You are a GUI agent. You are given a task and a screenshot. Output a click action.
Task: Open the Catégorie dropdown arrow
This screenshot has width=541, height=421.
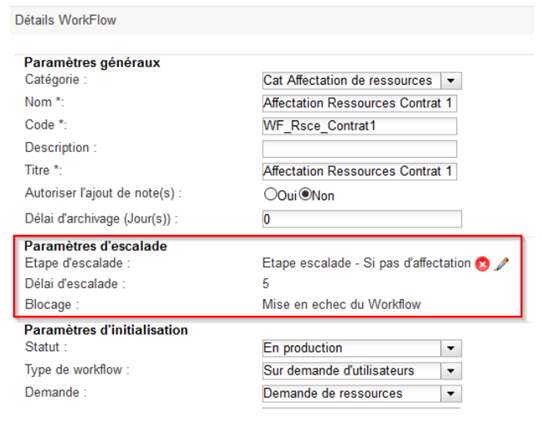(x=451, y=81)
